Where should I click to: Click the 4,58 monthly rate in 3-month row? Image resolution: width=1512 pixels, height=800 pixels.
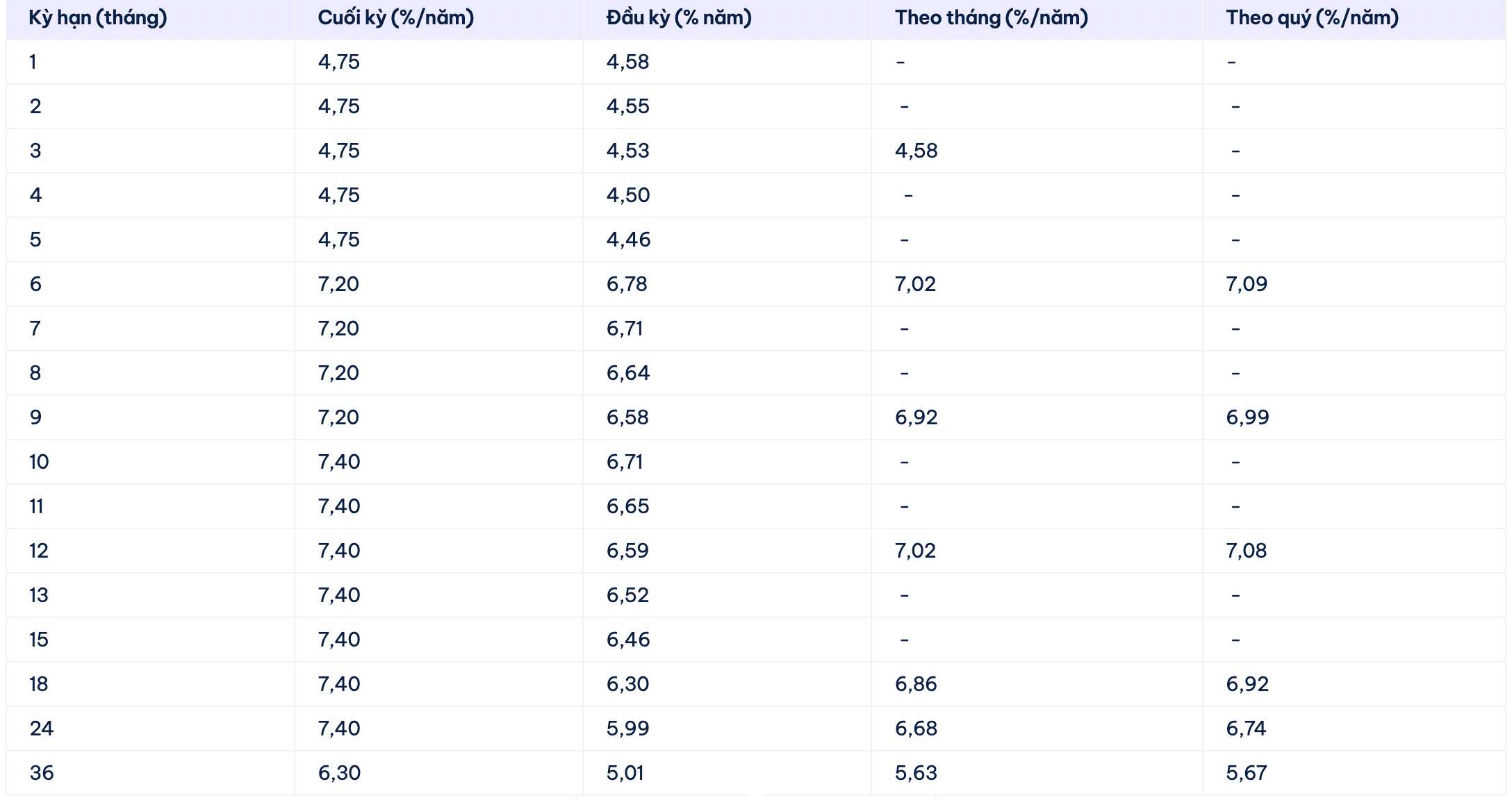click(x=916, y=151)
